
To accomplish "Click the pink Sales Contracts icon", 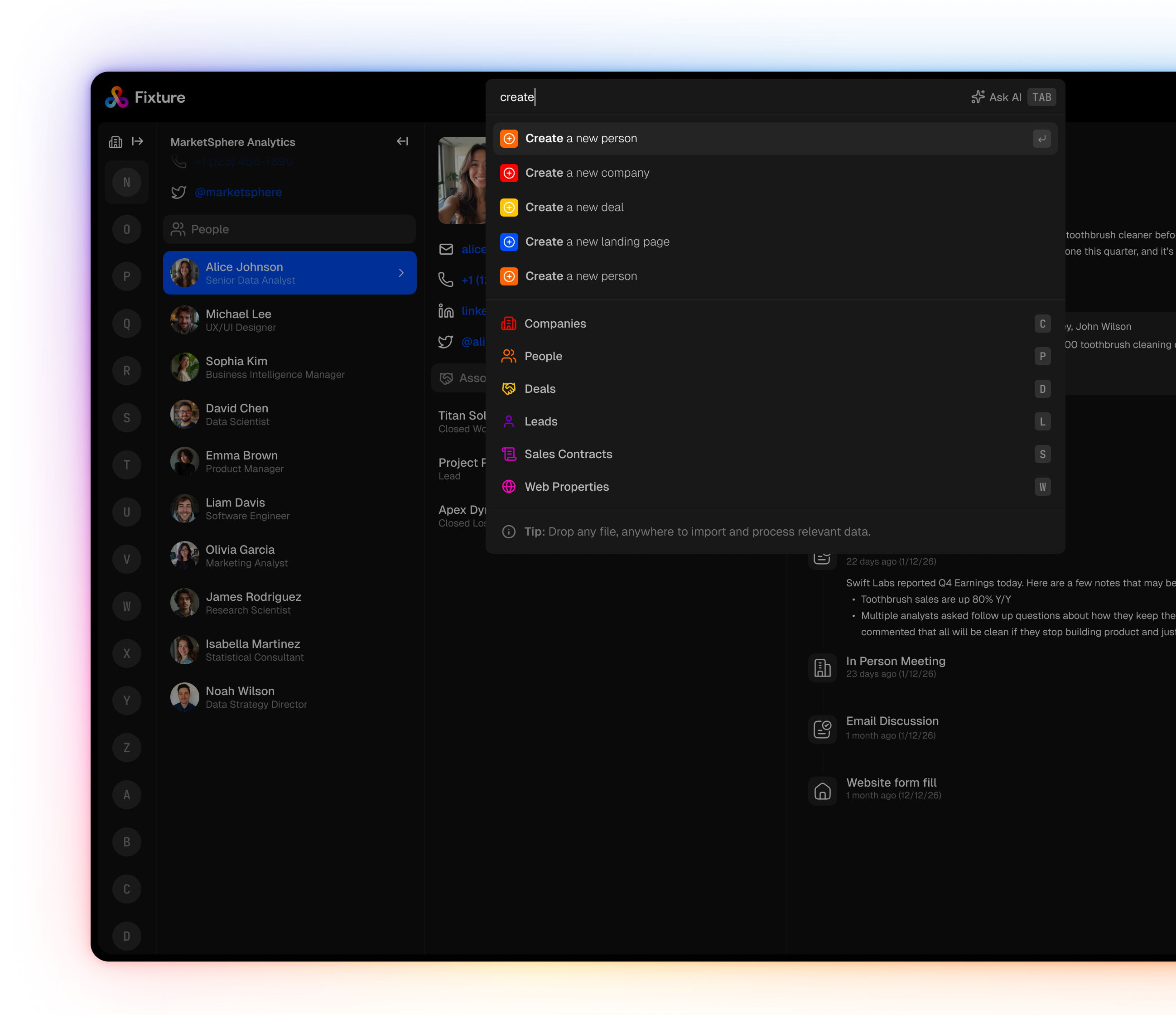I will pos(509,454).
